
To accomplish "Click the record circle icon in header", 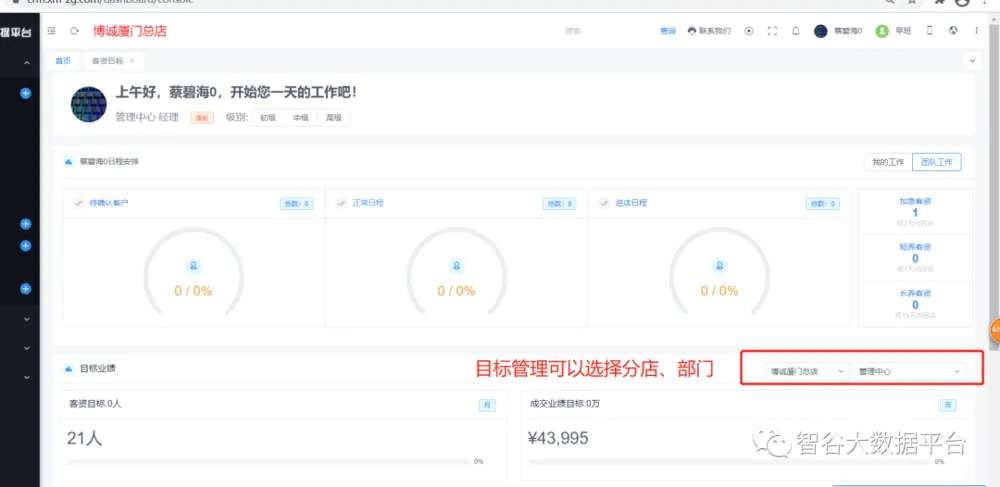I will click(x=749, y=31).
